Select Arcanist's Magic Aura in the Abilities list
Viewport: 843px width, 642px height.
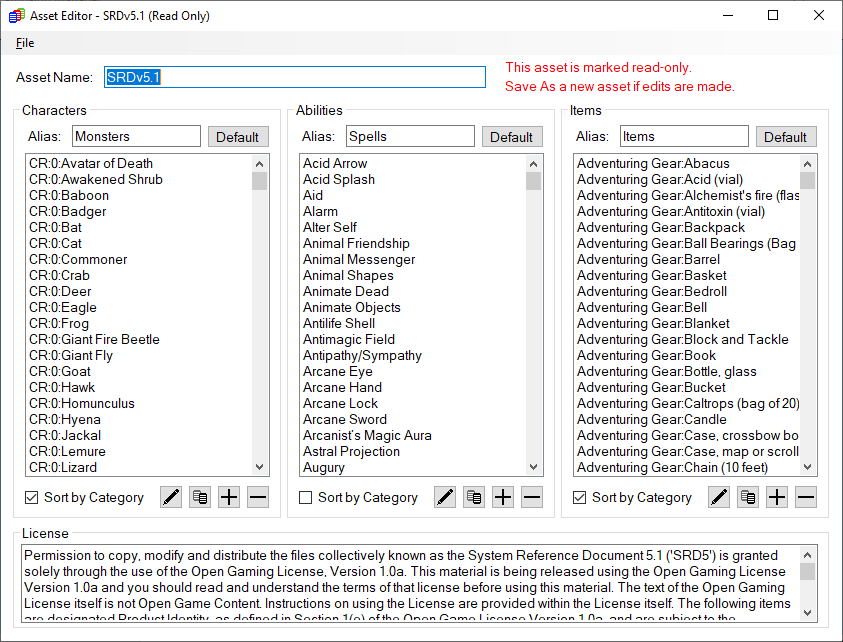coord(413,436)
